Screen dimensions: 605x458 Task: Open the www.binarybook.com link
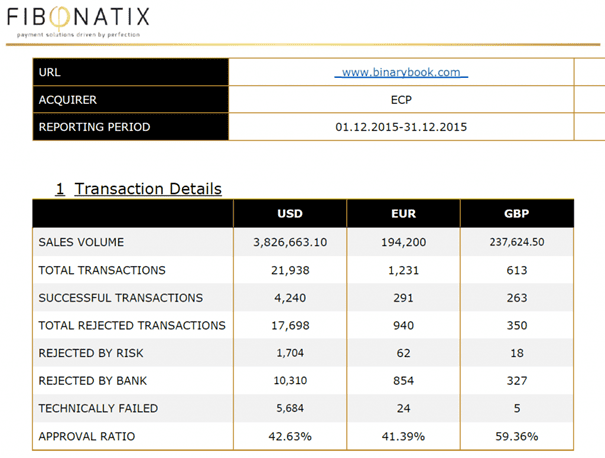tap(401, 72)
